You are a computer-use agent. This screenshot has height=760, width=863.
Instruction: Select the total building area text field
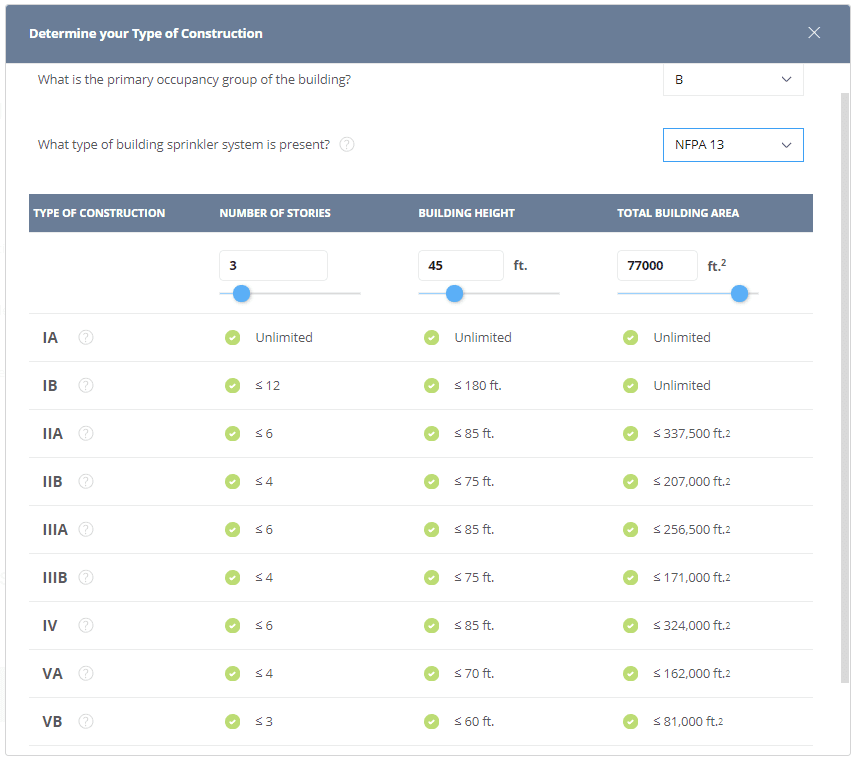(x=657, y=265)
